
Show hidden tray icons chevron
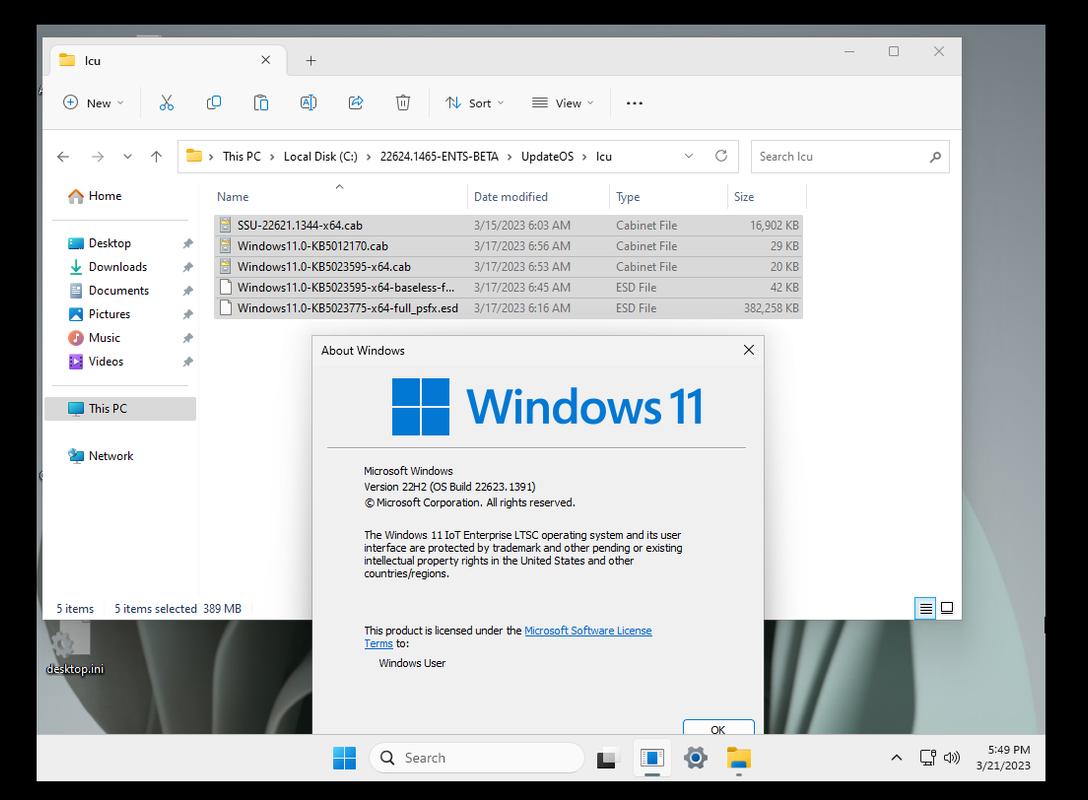[x=896, y=758]
